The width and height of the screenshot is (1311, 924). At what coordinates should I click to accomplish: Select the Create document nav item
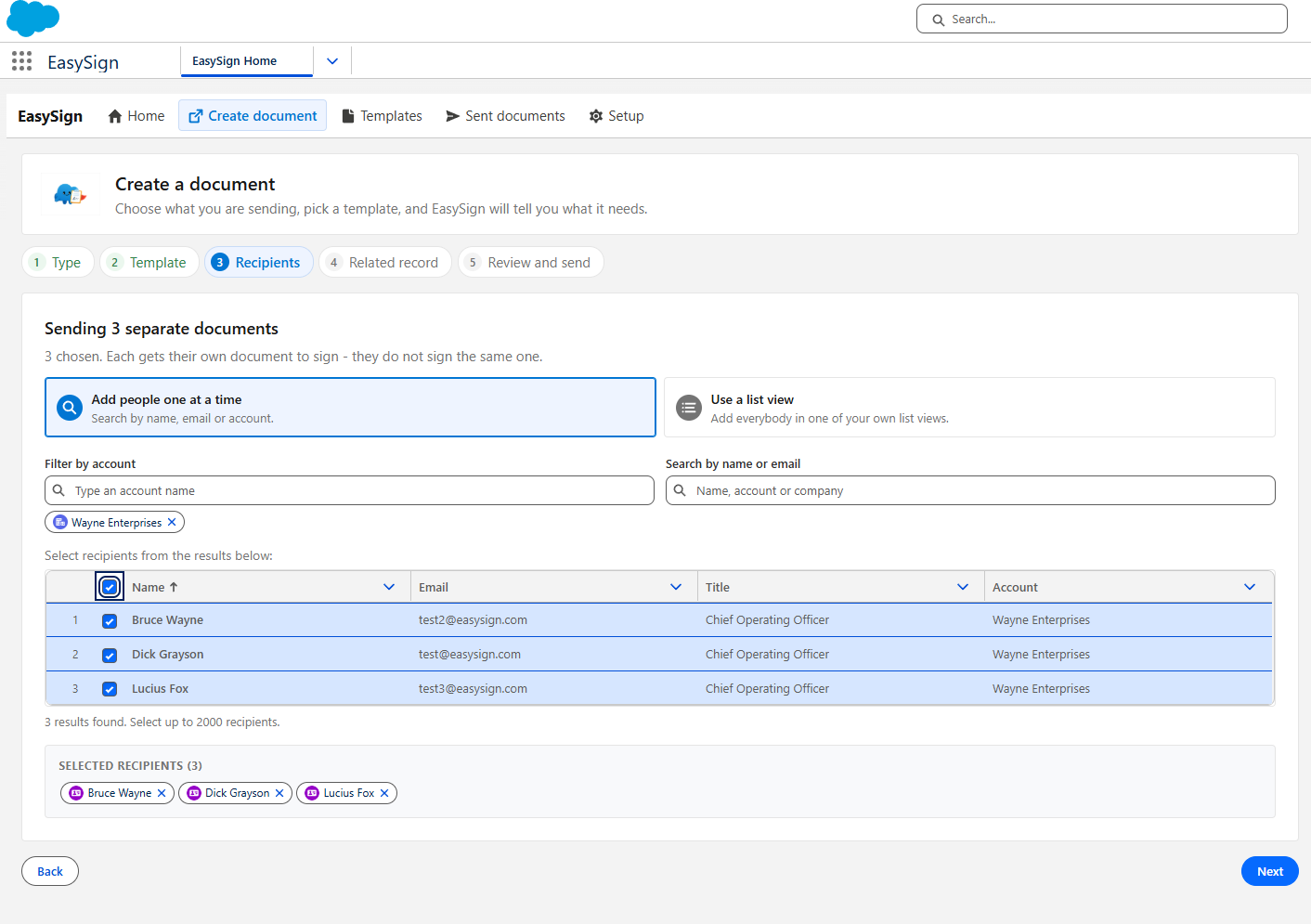[x=253, y=116]
